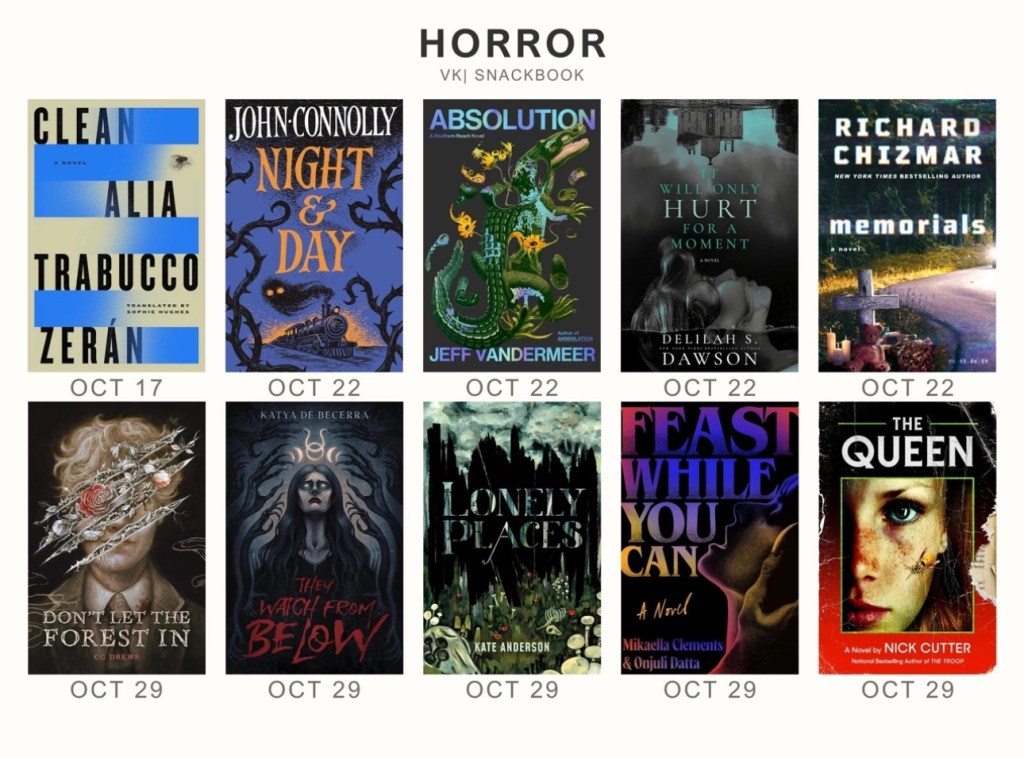Click the fly on the Clean cover
Viewport: 1024px width, 758px height.
[x=180, y=161]
